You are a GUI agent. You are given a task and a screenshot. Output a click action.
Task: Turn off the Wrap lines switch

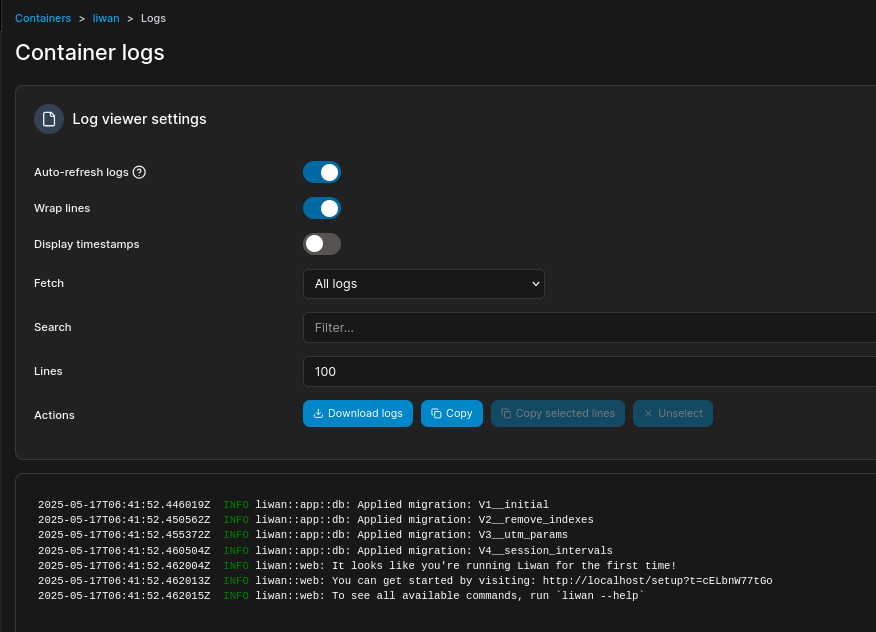click(x=322, y=208)
